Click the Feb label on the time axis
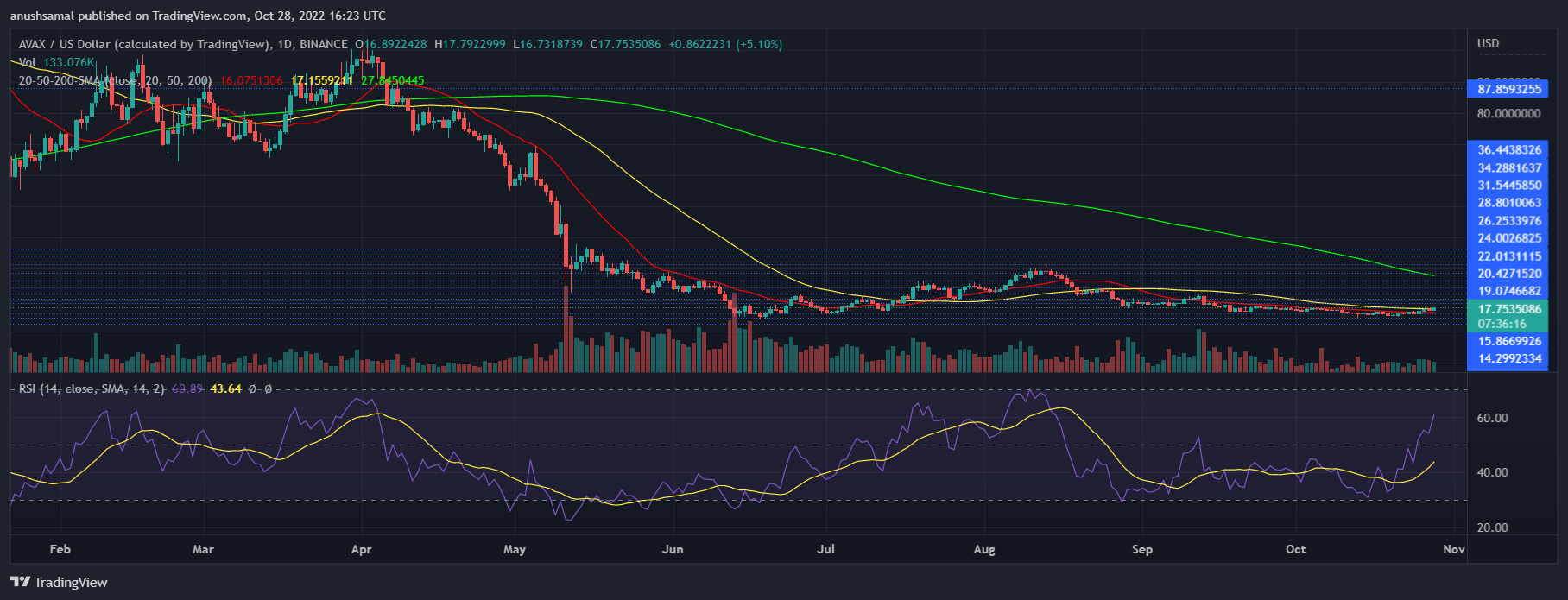This screenshot has width=1568, height=600. click(x=60, y=549)
